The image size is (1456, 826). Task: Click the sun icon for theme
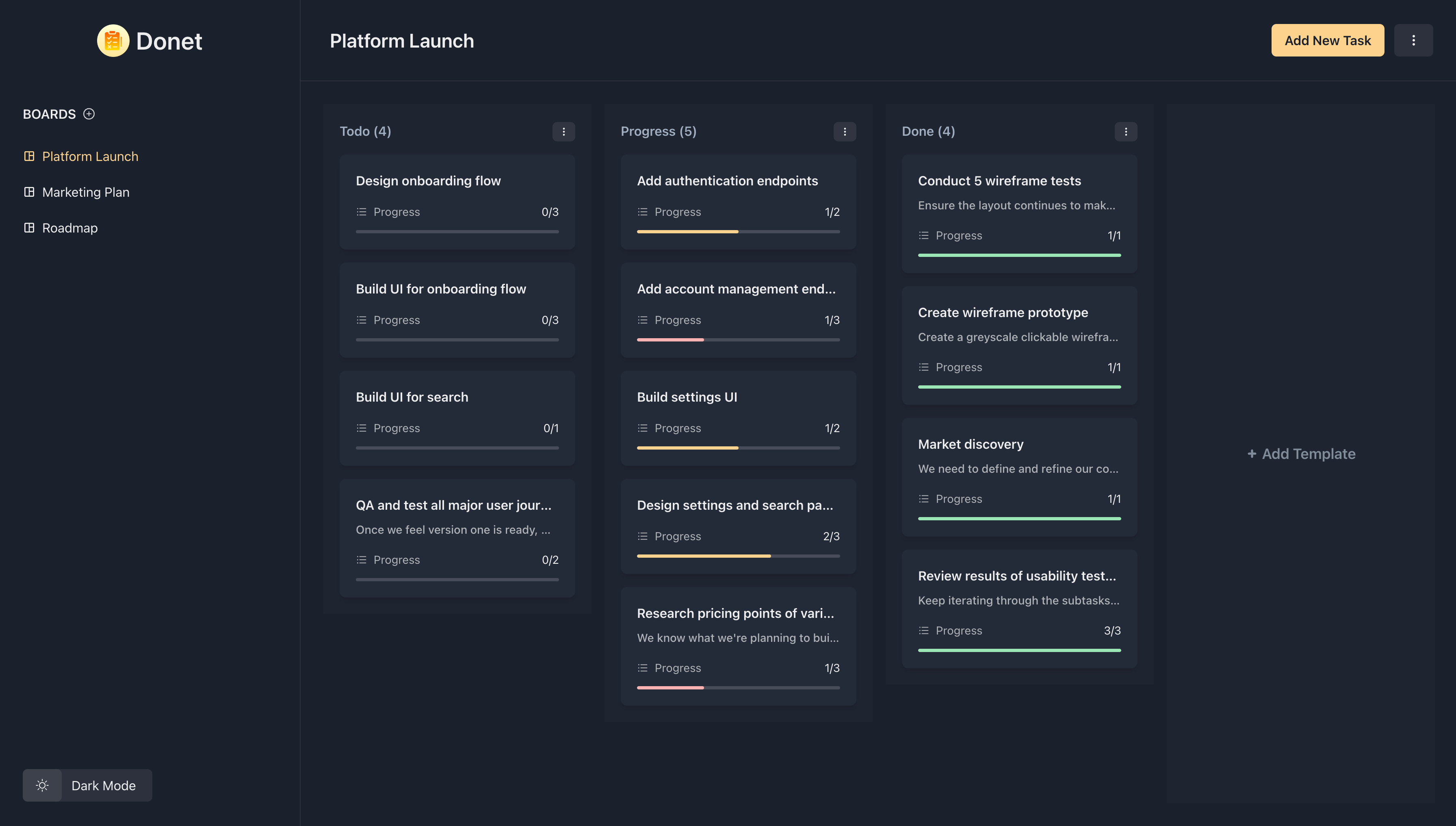43,785
